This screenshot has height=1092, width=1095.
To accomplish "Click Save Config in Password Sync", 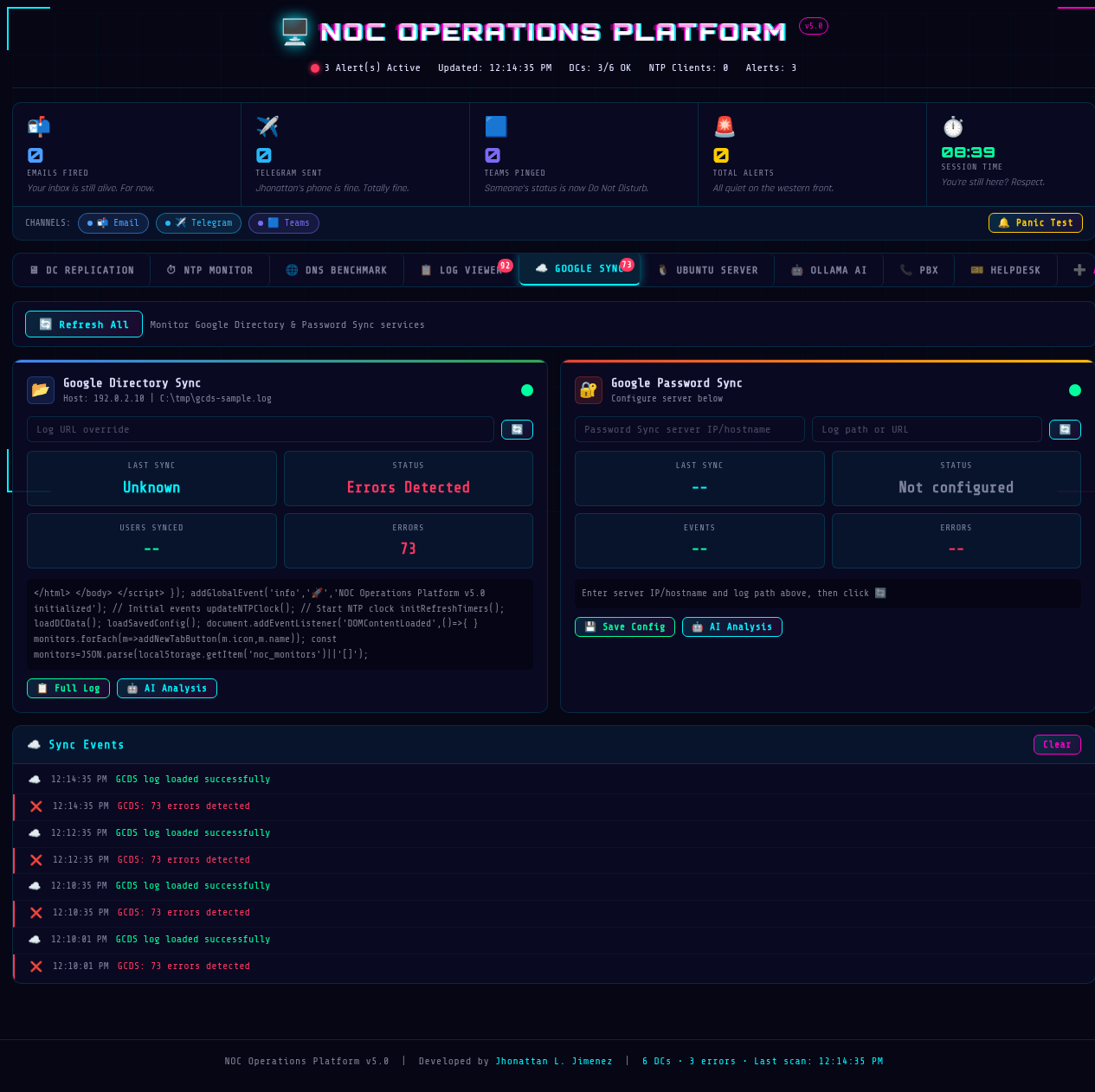I will 625,627.
